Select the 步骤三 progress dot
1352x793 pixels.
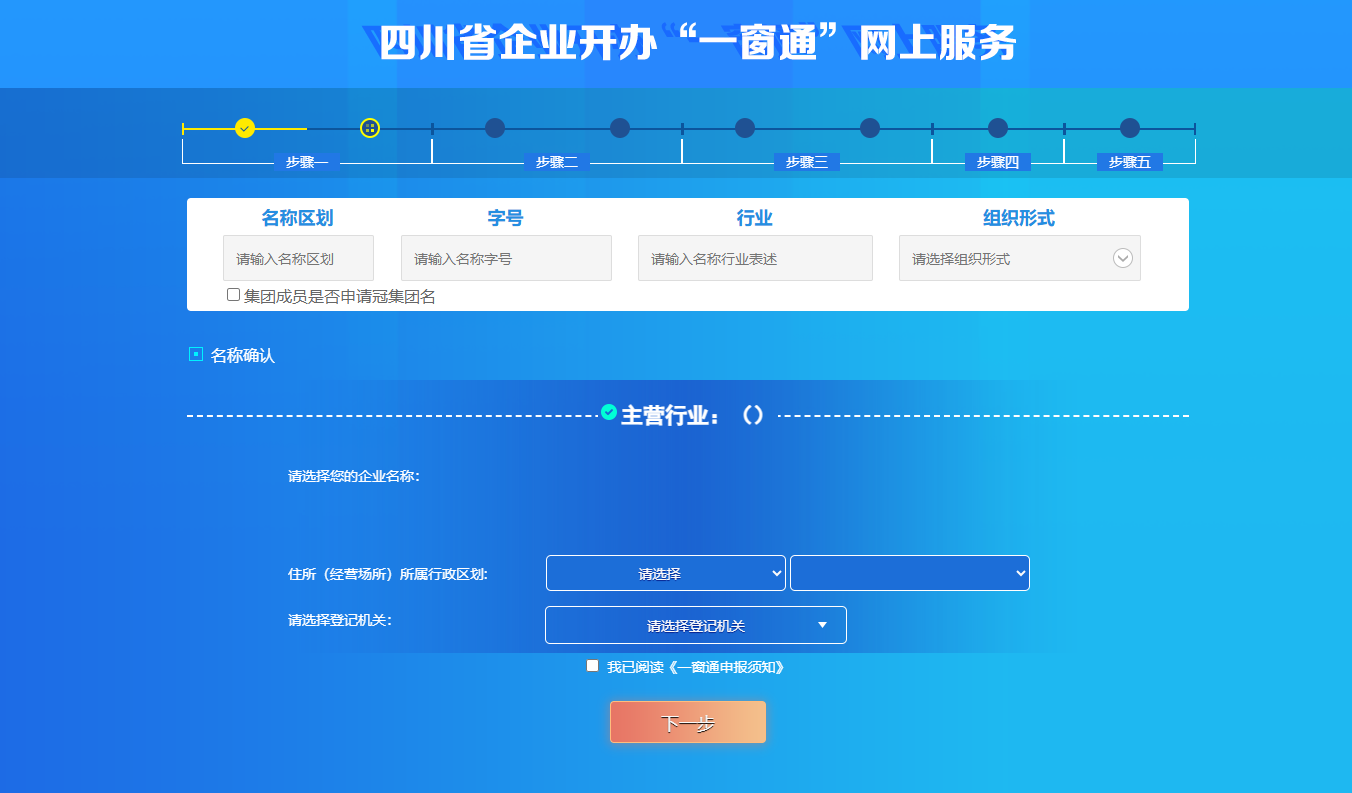744,127
